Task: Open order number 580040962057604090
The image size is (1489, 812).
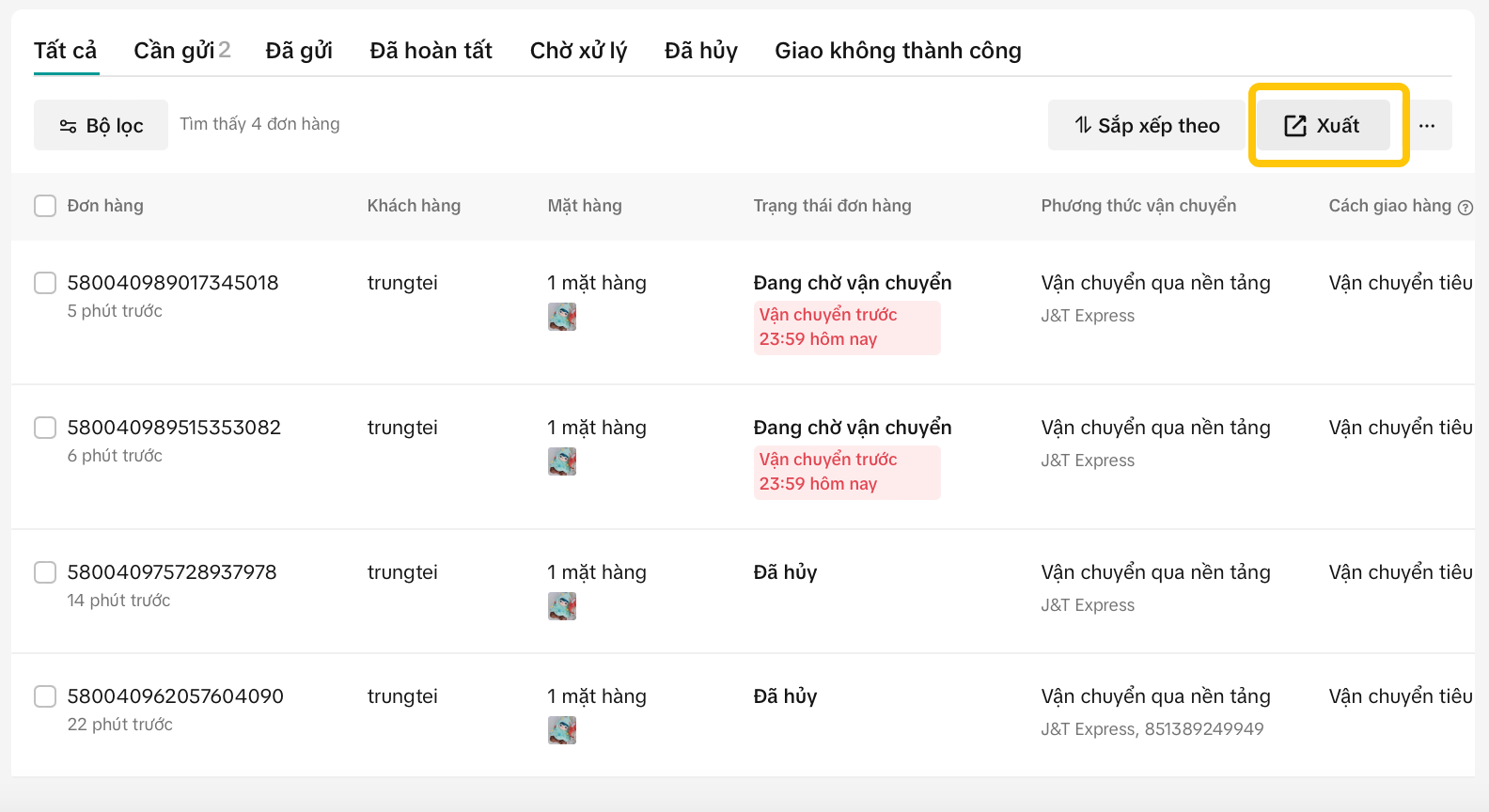Action: [175, 696]
